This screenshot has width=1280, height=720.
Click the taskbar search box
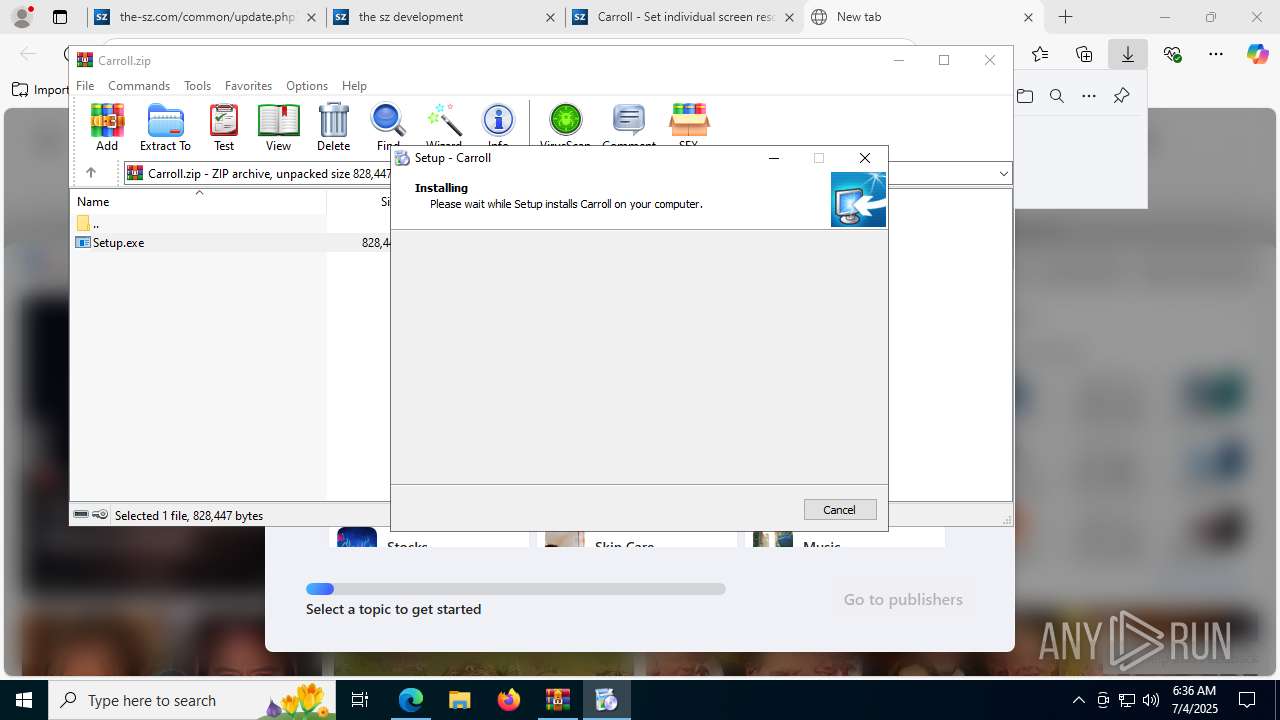click(x=194, y=700)
